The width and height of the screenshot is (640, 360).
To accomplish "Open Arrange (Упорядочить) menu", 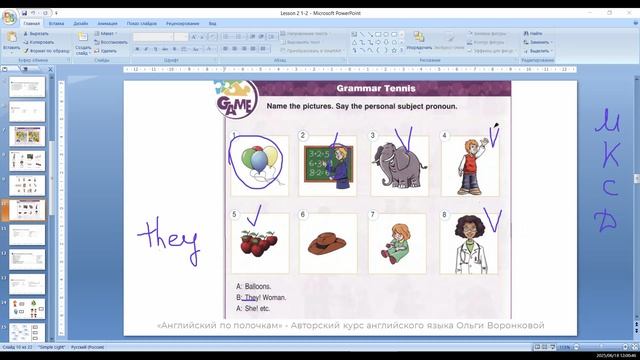I will click(419, 41).
